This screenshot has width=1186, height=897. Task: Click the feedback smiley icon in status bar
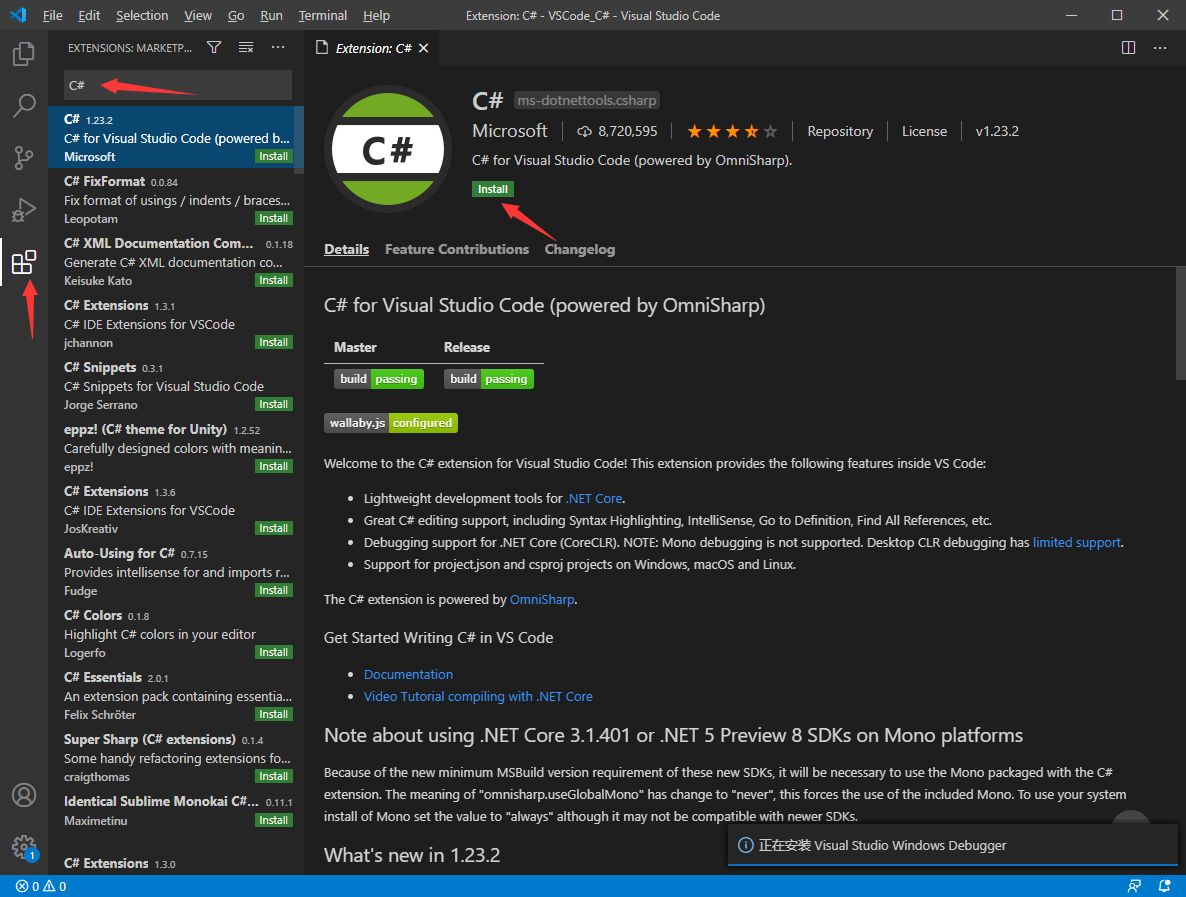[x=1133, y=886]
